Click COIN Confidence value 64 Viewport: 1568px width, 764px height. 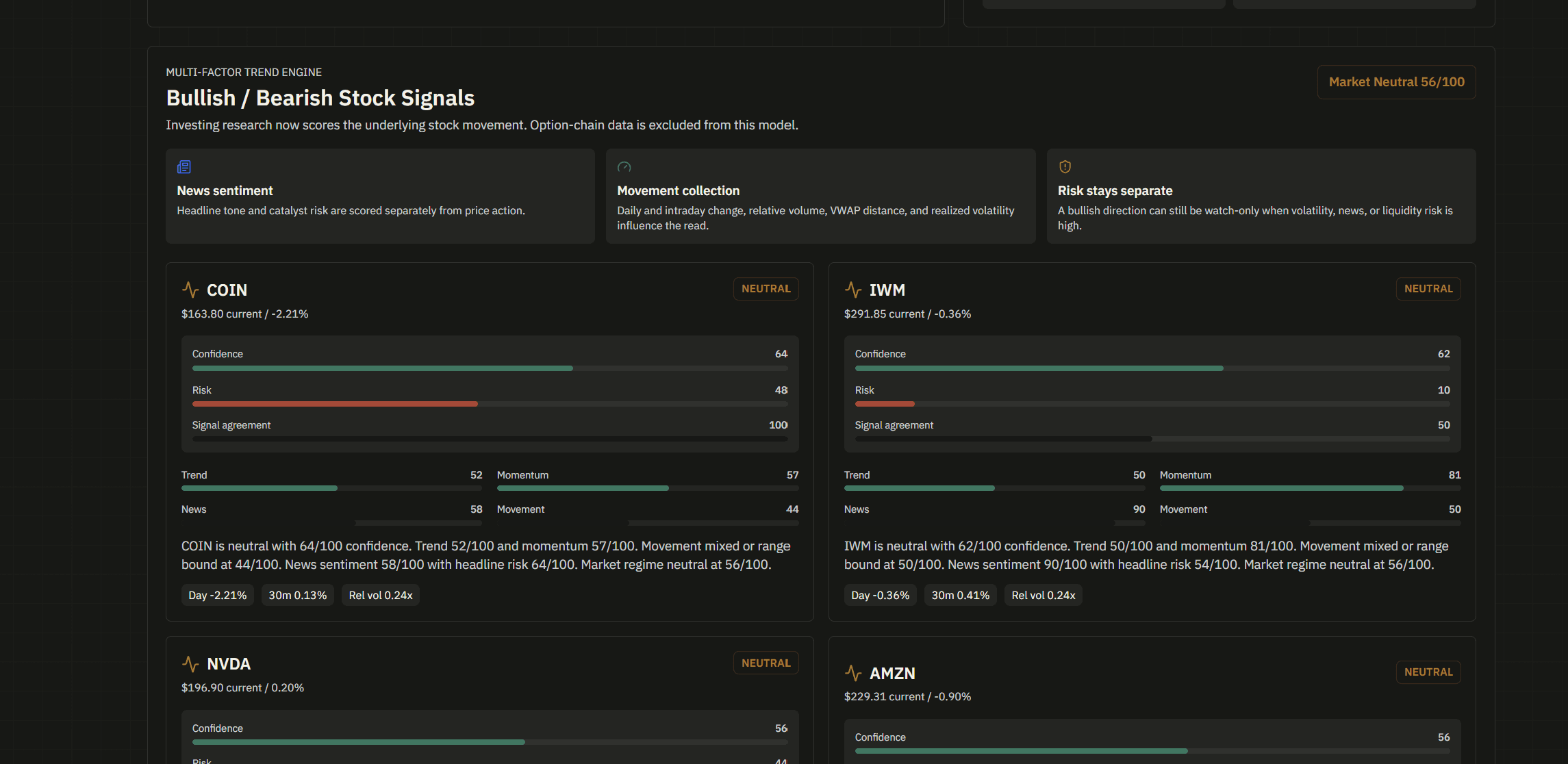tap(781, 354)
